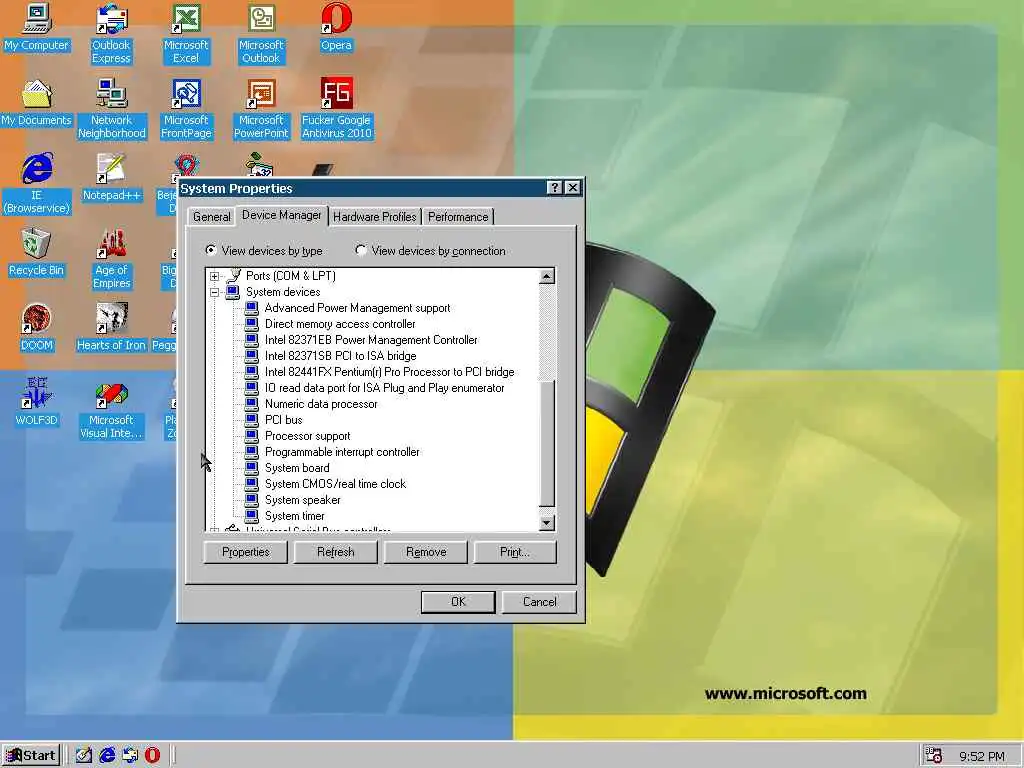Switch to the Performance tab
Screen dimensions: 1024x768
tap(458, 217)
